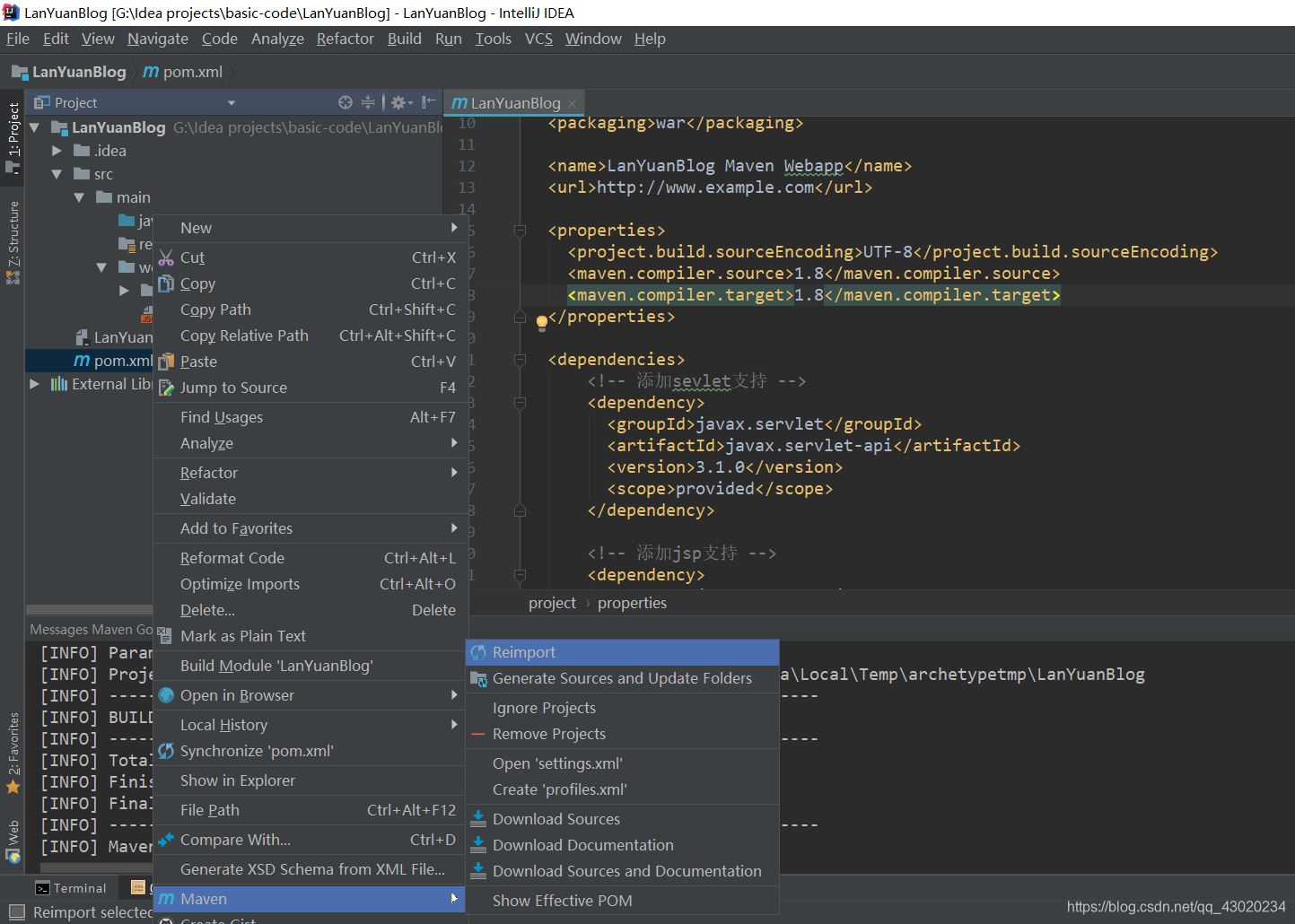The width and height of the screenshot is (1295, 924).
Task: Open the File menu
Action: tap(18, 39)
